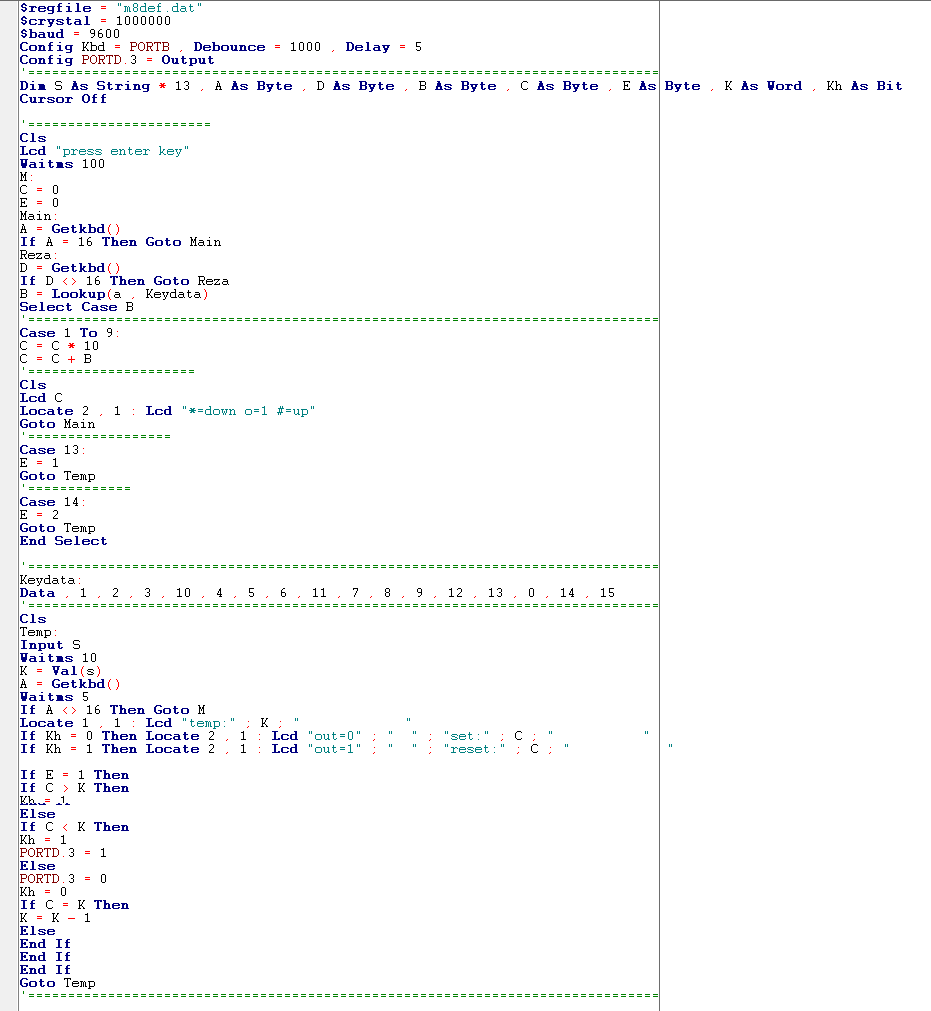The image size is (931, 1011).
Task: Click the Cursor Off statement
Action: 63,99
